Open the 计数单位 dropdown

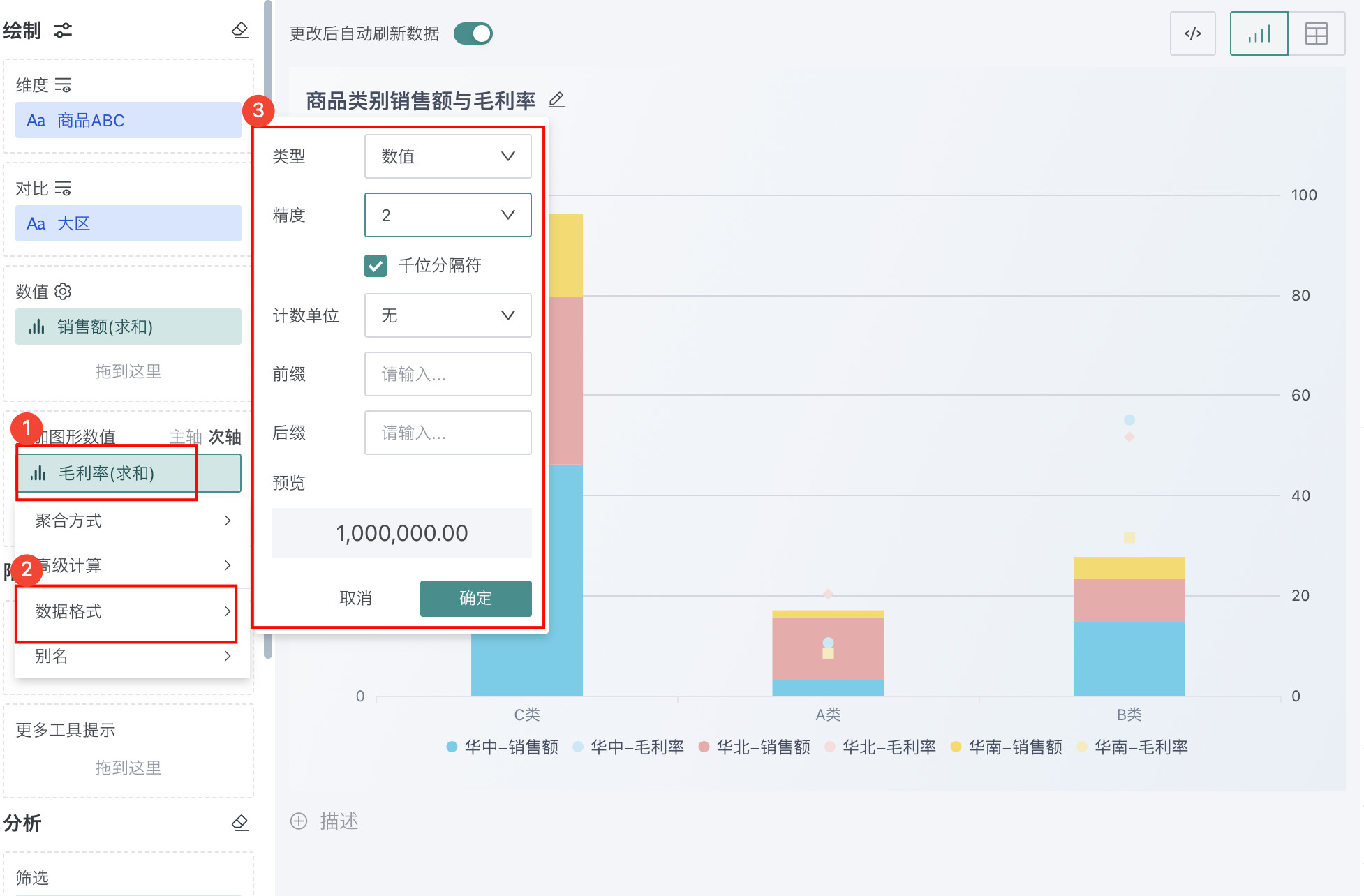tap(447, 315)
